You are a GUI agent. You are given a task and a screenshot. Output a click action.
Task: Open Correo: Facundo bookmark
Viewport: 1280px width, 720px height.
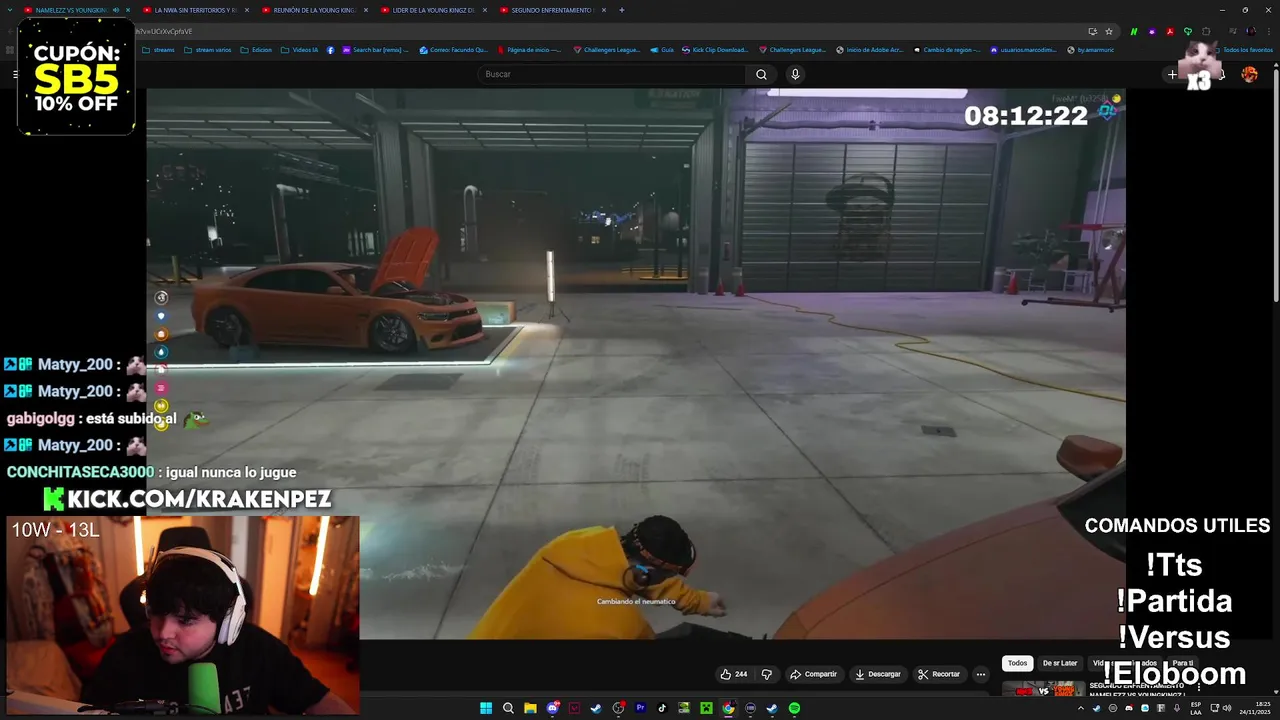[454, 49]
